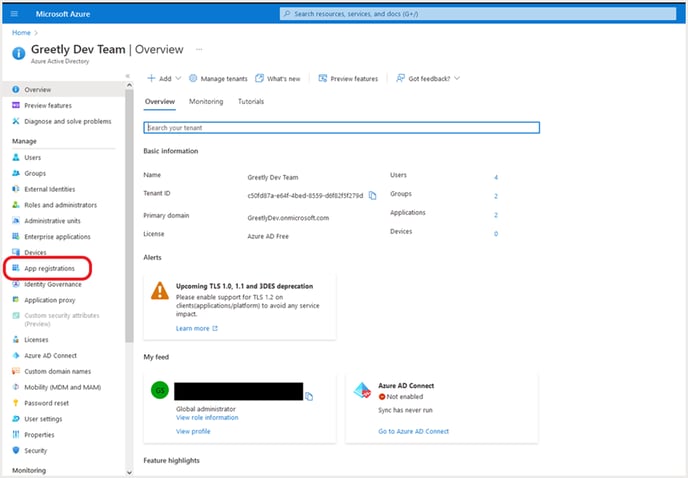688x478 pixels.
Task: Open the ellipsis more options by title
Action: [199, 49]
